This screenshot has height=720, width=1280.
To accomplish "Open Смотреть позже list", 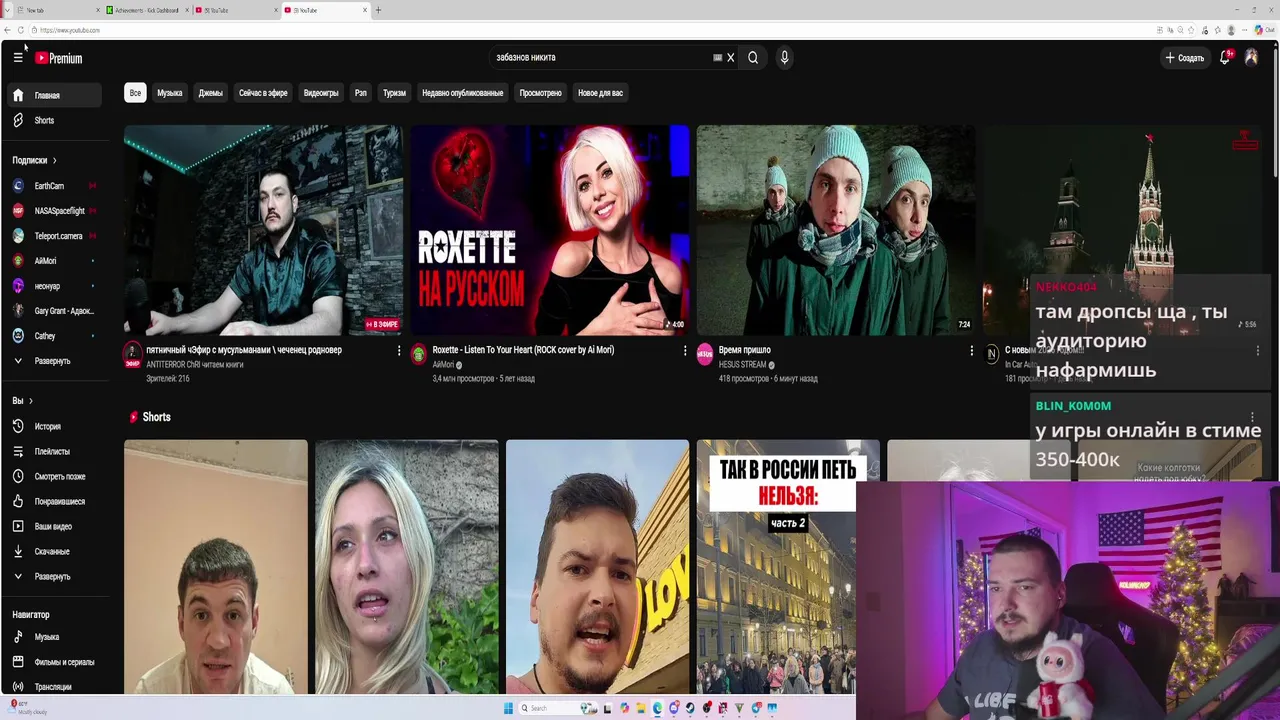I will pyautogui.click(x=54, y=476).
